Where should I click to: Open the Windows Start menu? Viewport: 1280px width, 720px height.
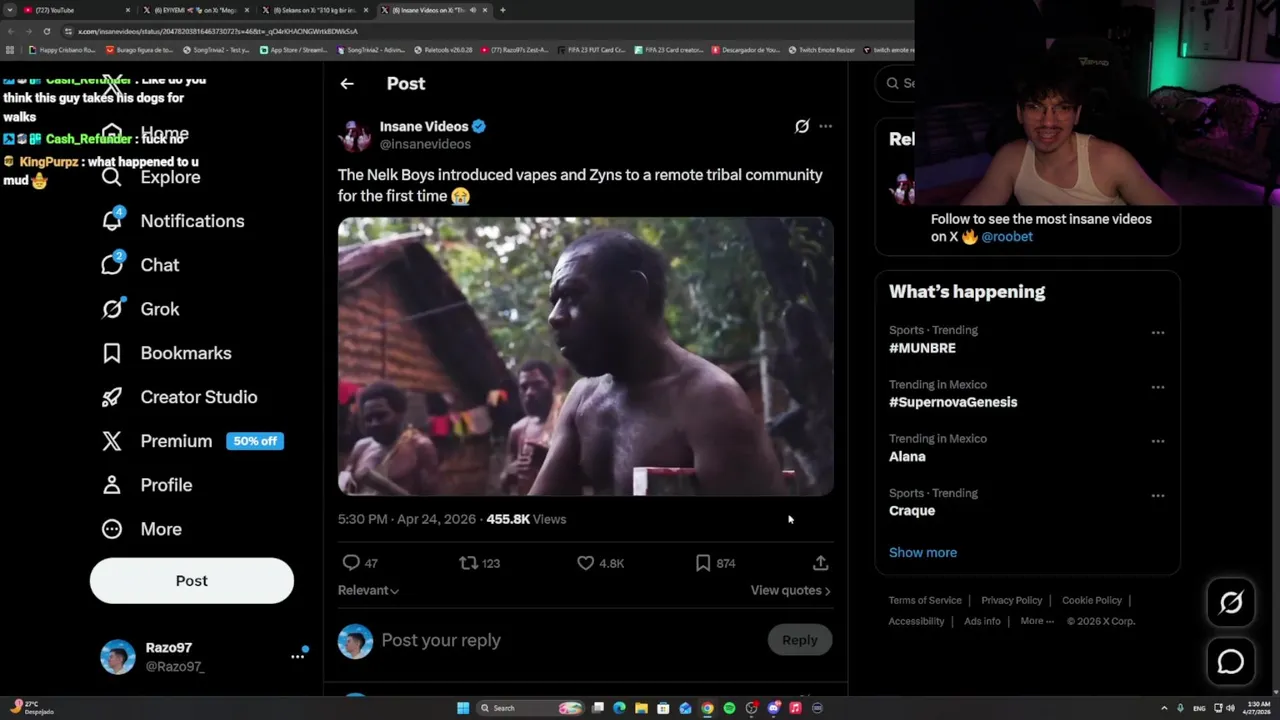tap(463, 708)
